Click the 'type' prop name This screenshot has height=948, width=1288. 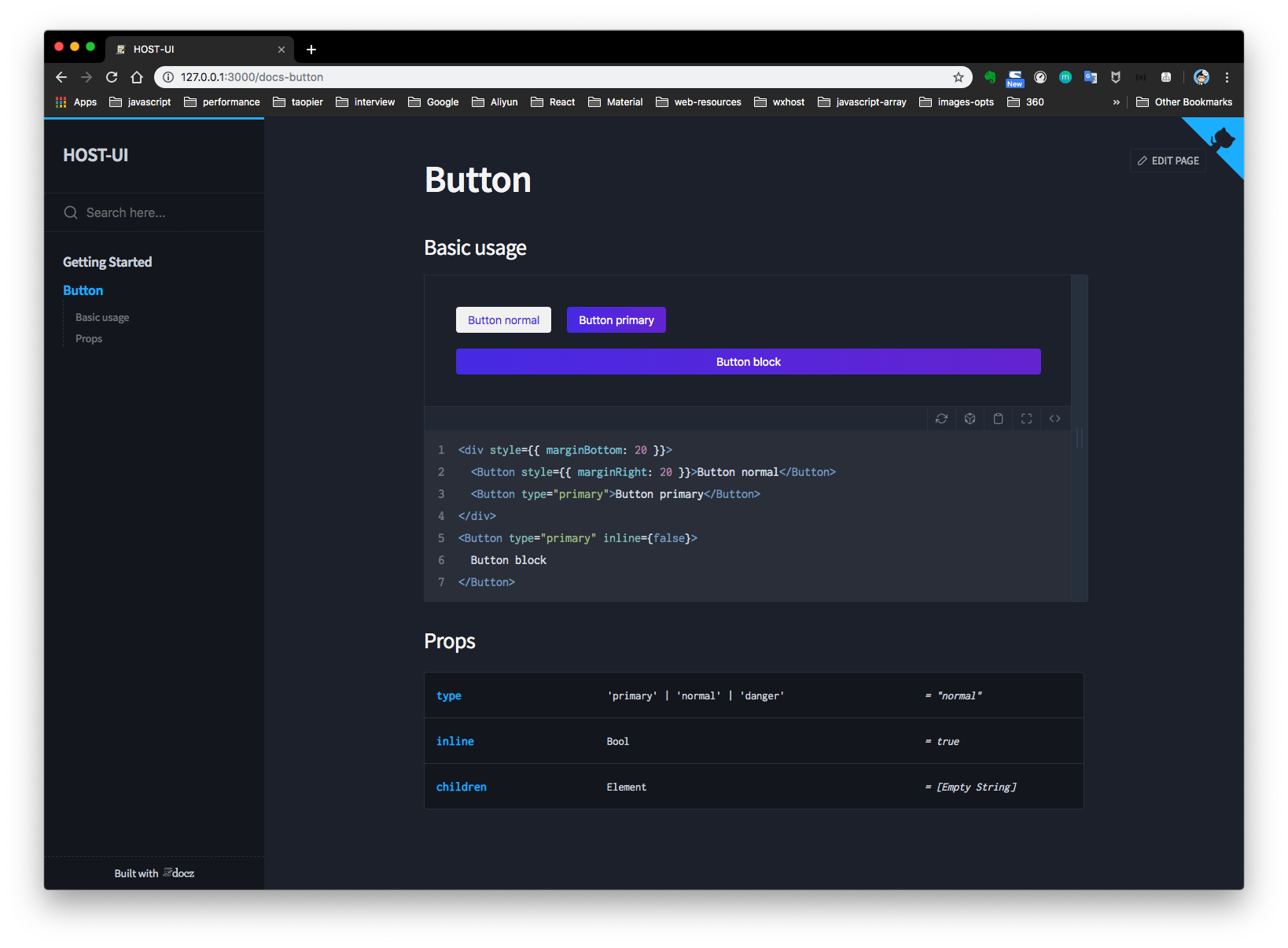[449, 695]
